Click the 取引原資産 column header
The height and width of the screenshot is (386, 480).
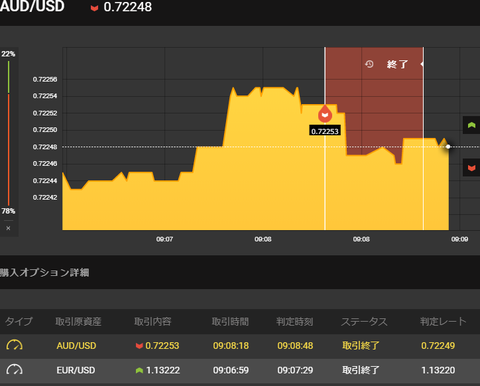tap(78, 322)
